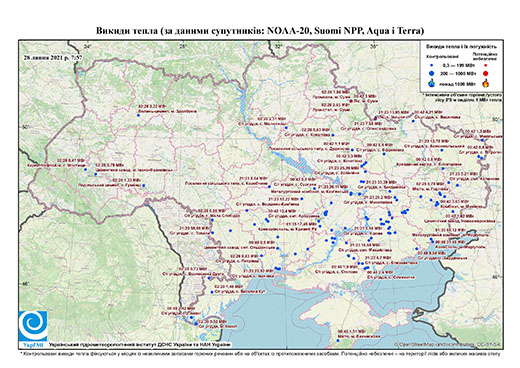
Task: Click the Zdolbuniv cement plant heat marker
Action: [138, 115]
